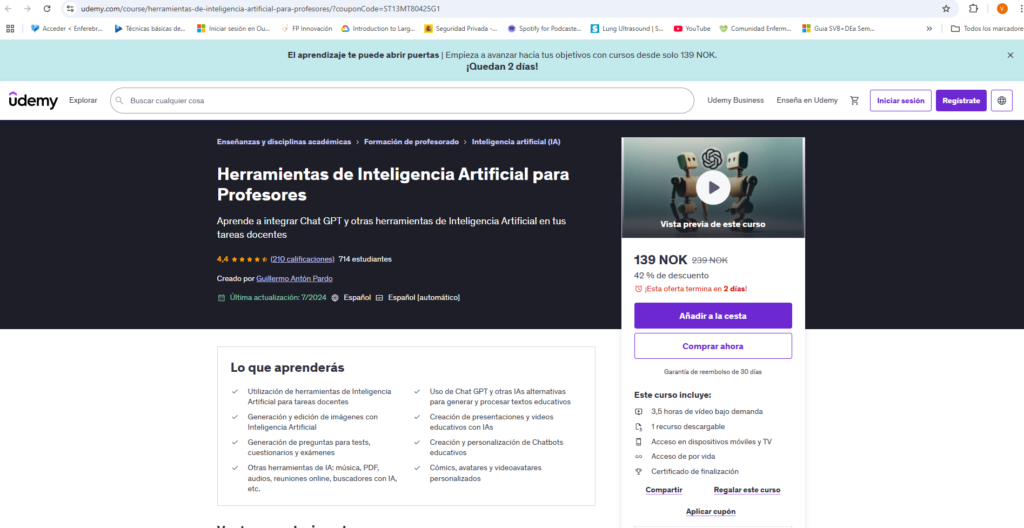The width and height of the screenshot is (1024, 528).
Task: Click the star rating next to 4,4
Action: click(250, 259)
